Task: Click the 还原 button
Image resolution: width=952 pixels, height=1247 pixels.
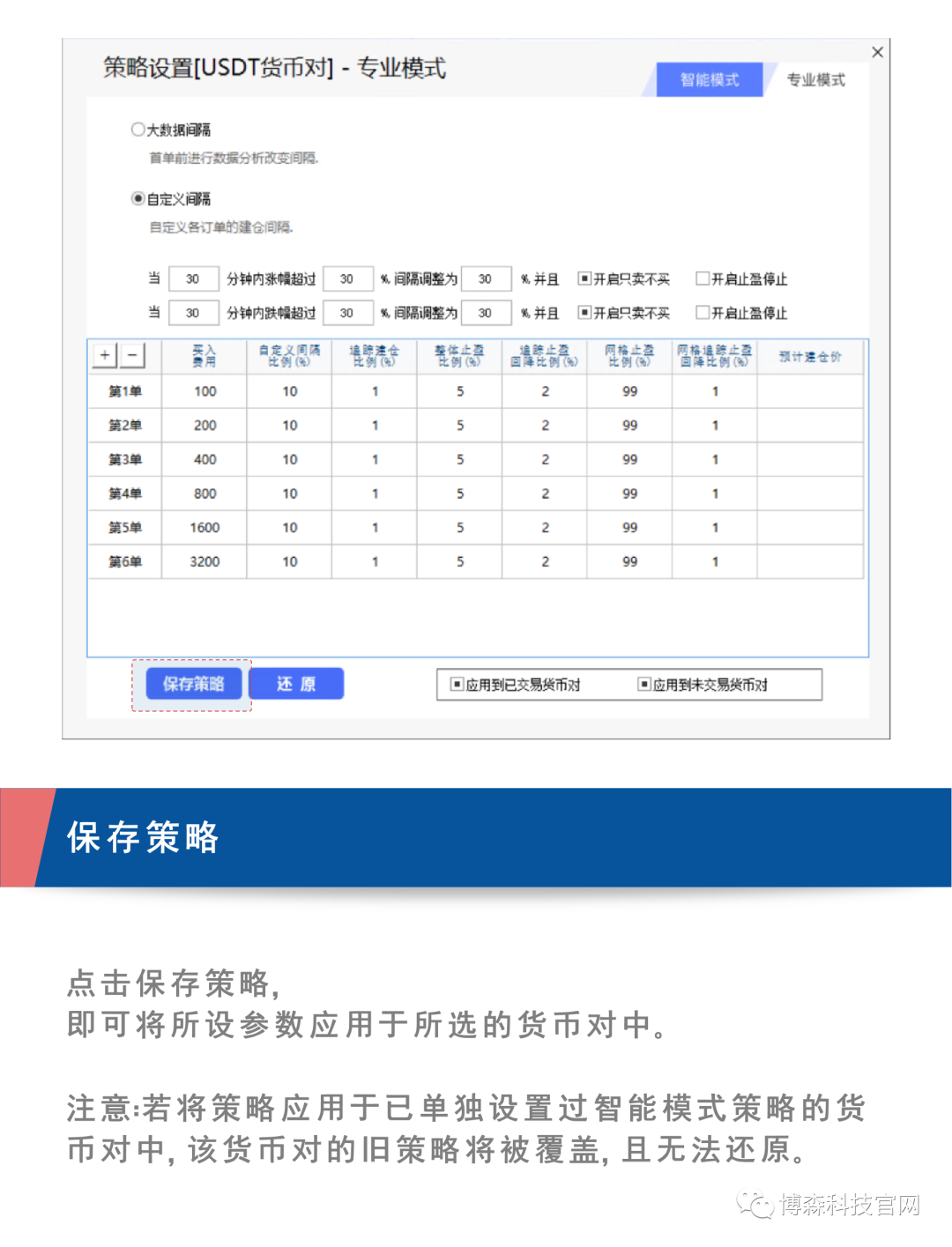Action: tap(296, 684)
